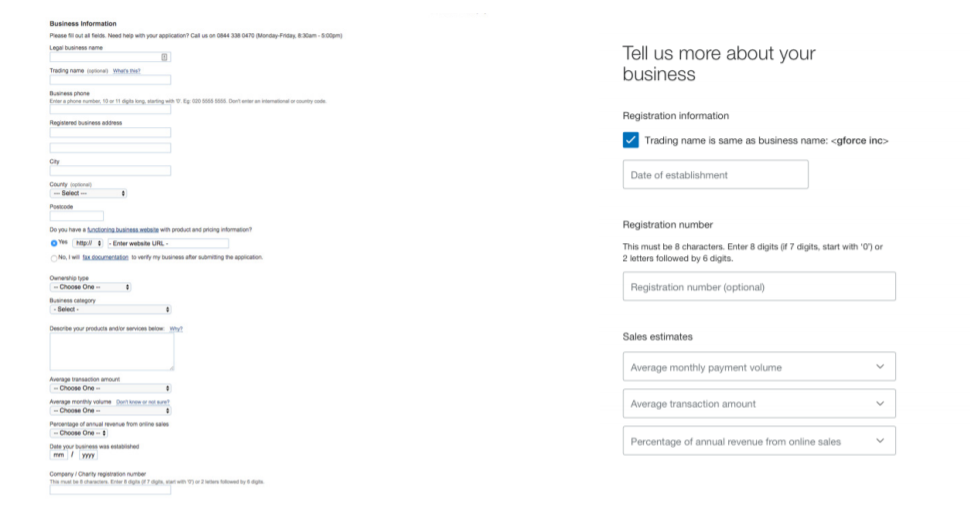Toggle the trading name same as business checkbox
970x513 pixels.
(630, 140)
